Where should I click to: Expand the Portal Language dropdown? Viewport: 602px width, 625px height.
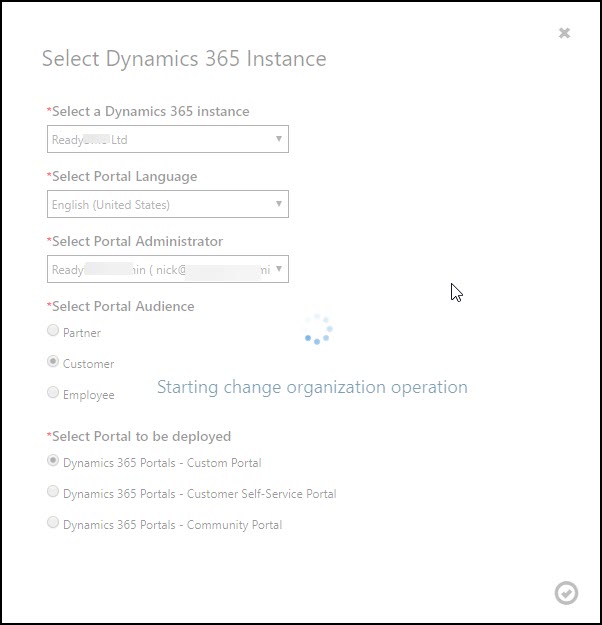click(168, 205)
